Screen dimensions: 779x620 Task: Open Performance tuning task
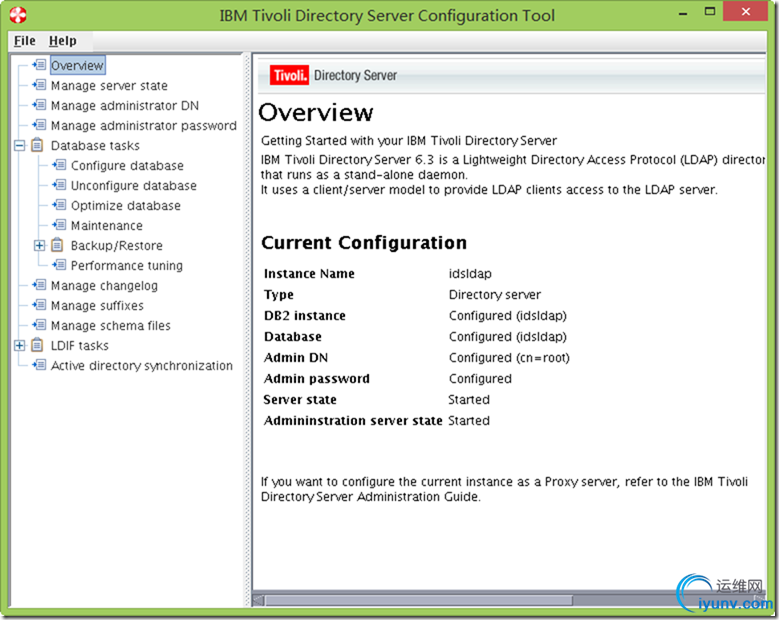127,265
